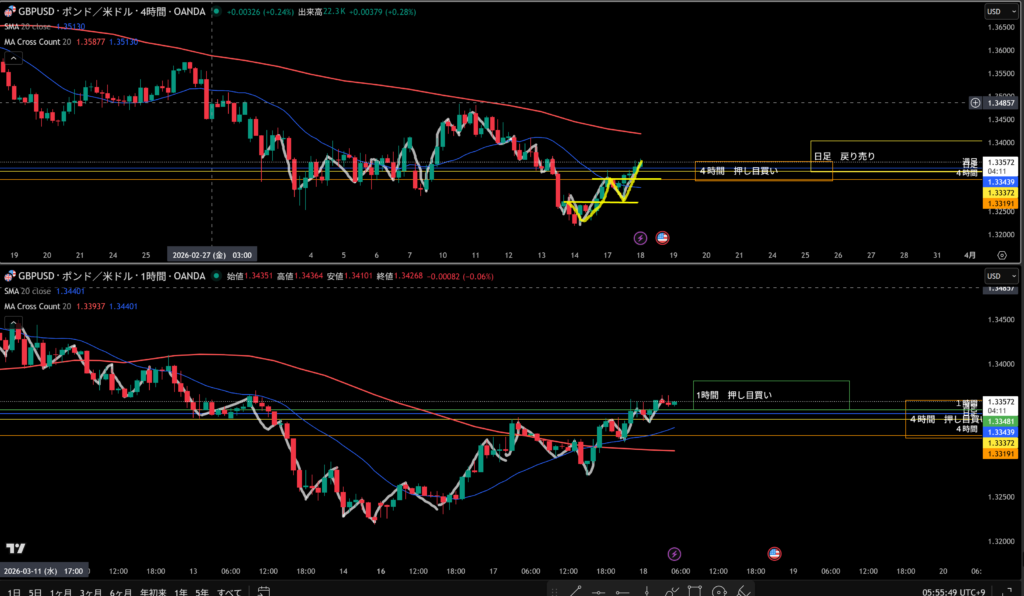This screenshot has width=1024, height=596.
Task: Open the US flag economic event on lower chart
Action: pos(773,553)
